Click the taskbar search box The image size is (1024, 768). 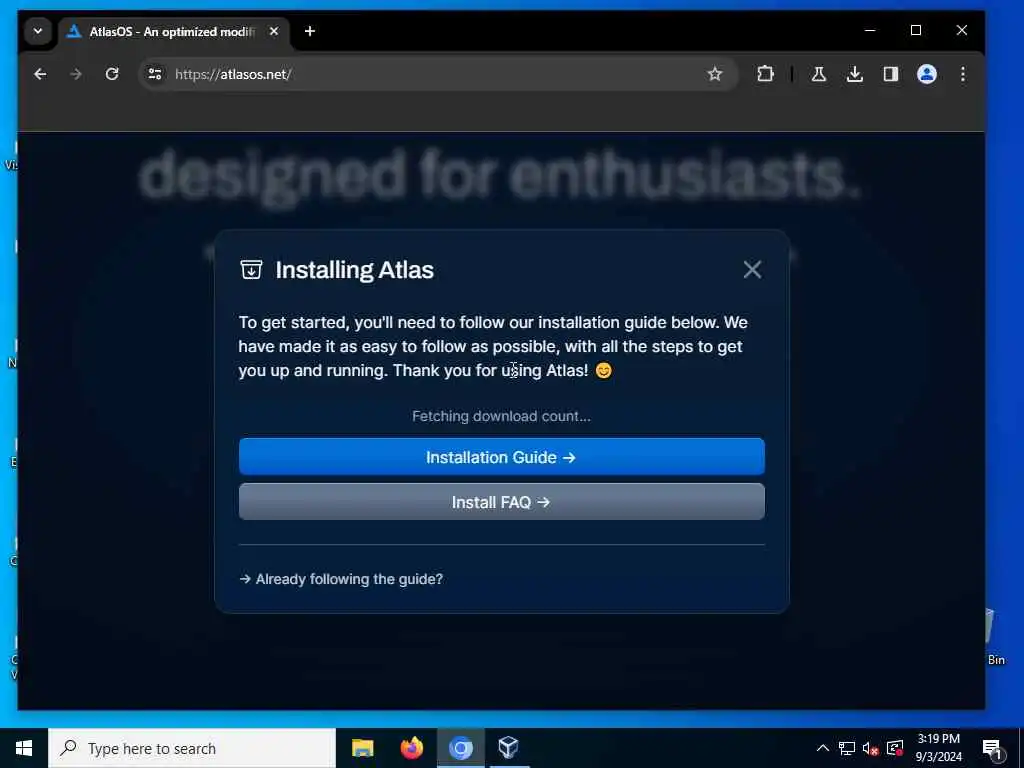point(191,748)
